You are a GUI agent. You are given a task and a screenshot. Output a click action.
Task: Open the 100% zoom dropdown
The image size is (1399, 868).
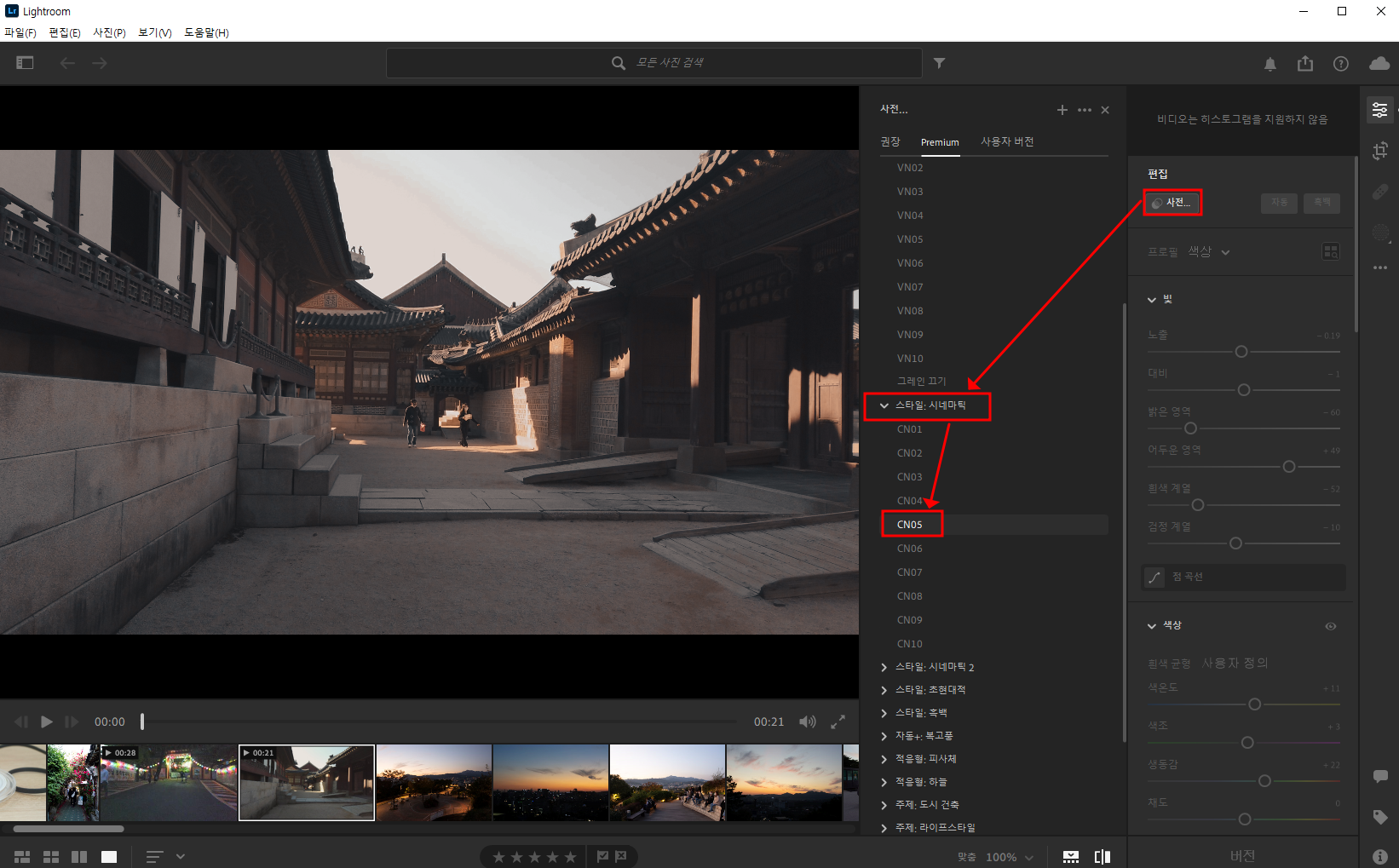point(1010,857)
